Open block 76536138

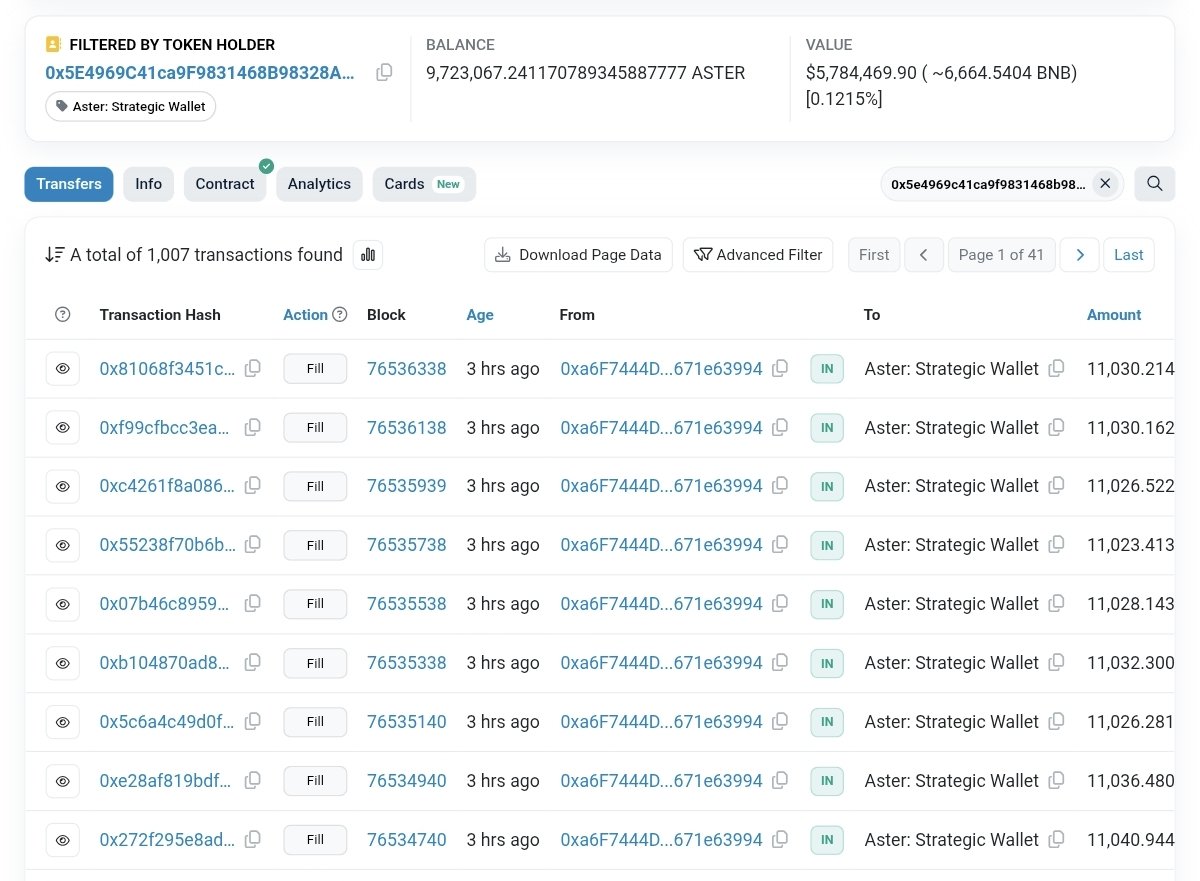pyautogui.click(x=407, y=428)
